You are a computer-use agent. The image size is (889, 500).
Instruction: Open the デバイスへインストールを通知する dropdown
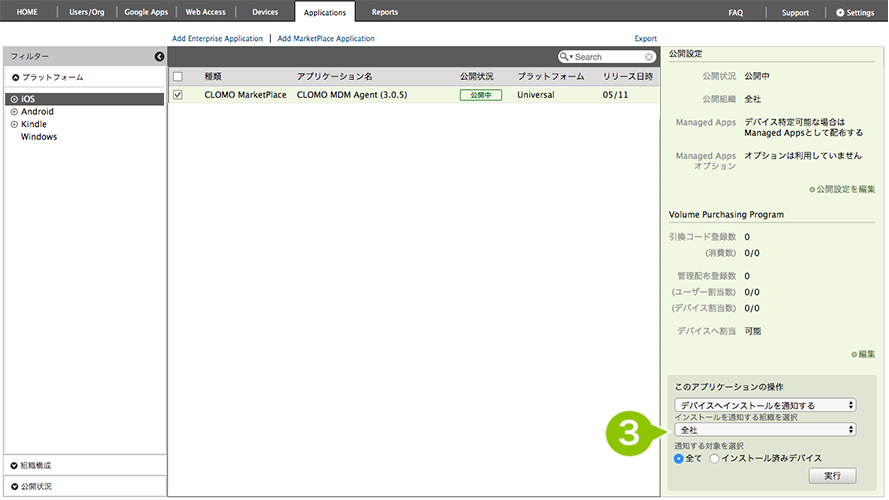[765, 405]
